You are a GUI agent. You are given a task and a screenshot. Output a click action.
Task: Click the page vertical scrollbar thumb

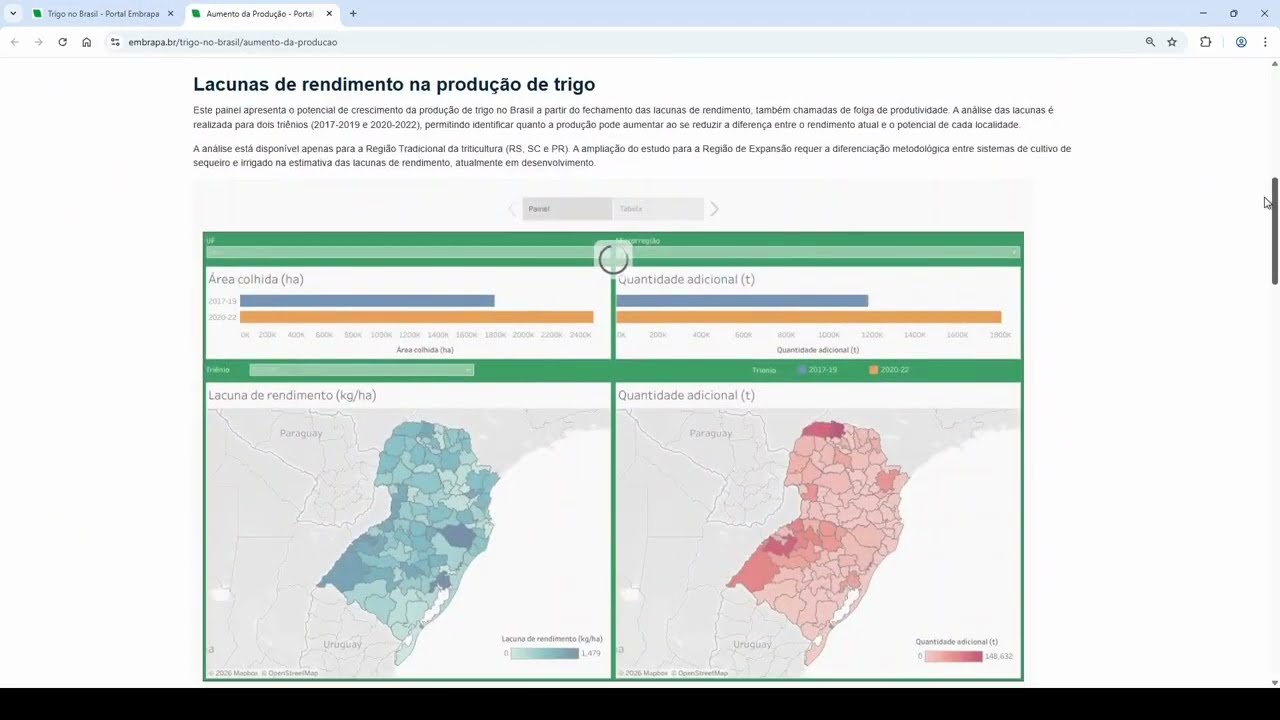[x=1274, y=231]
